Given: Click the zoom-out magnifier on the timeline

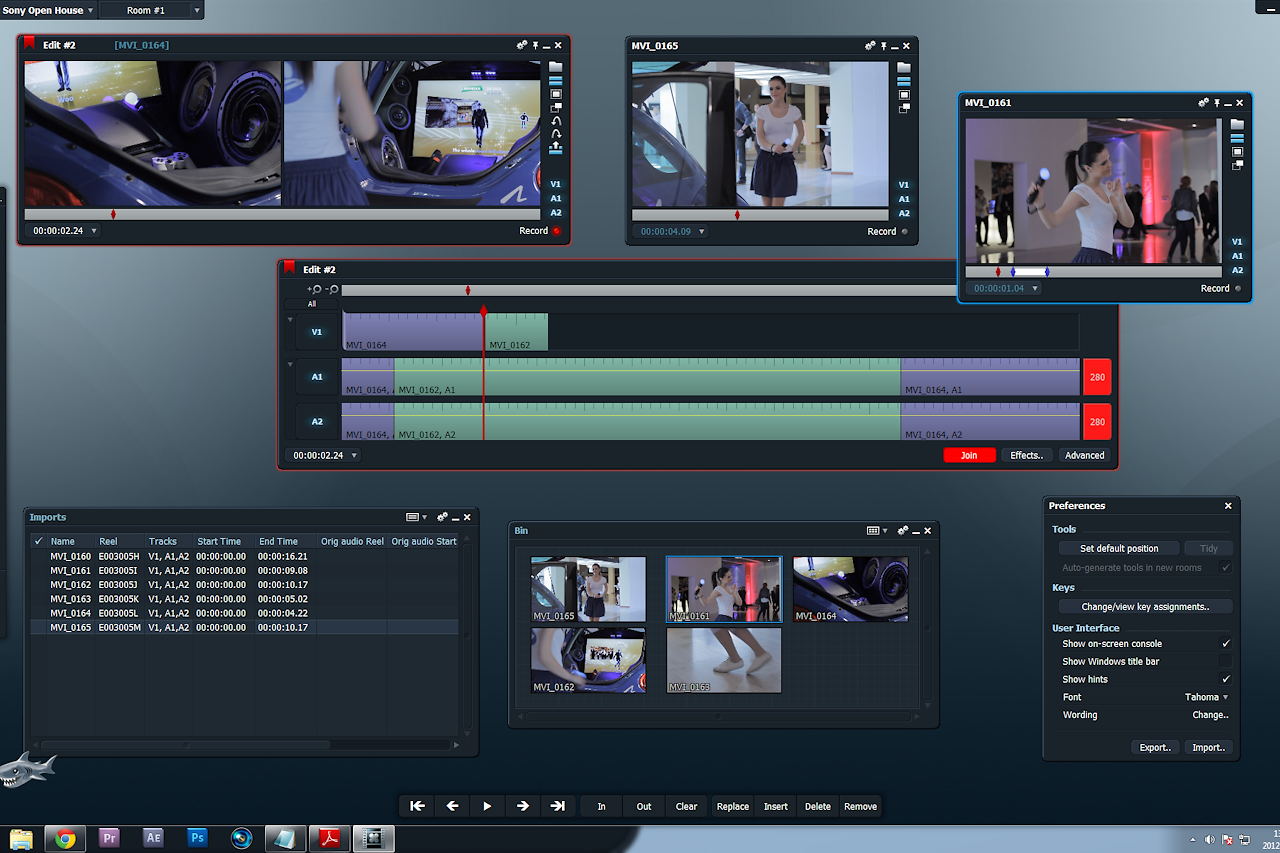Looking at the screenshot, I should [x=331, y=290].
